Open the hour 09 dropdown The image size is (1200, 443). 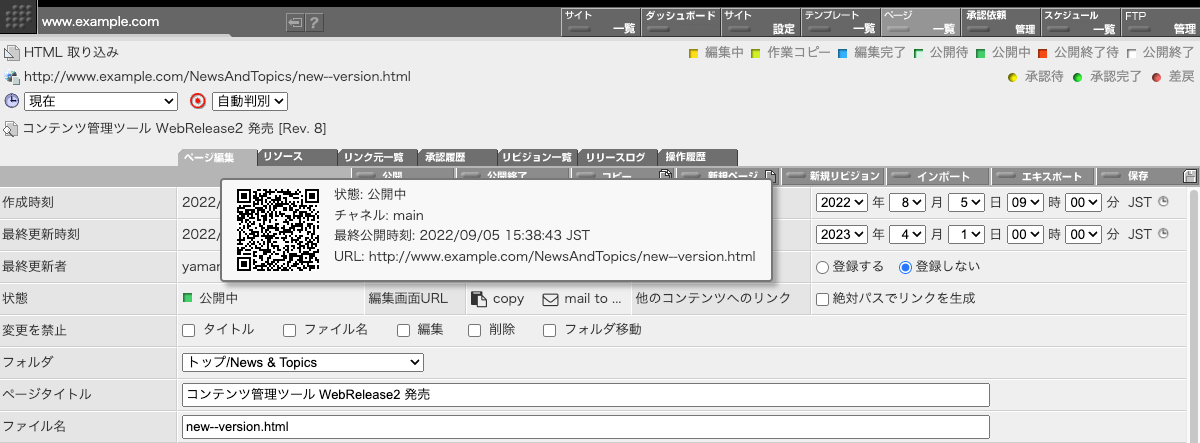point(1025,202)
